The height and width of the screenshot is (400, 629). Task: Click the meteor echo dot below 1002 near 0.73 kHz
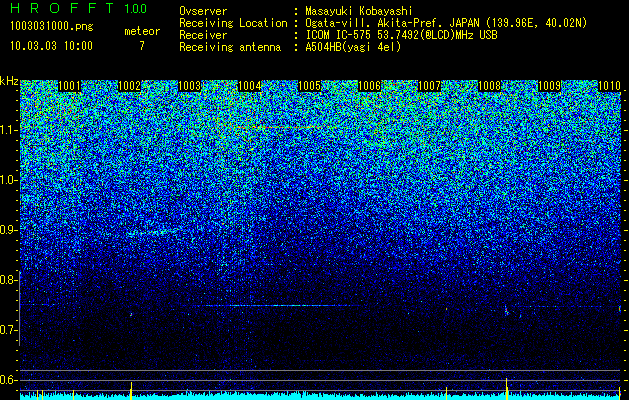point(131,315)
